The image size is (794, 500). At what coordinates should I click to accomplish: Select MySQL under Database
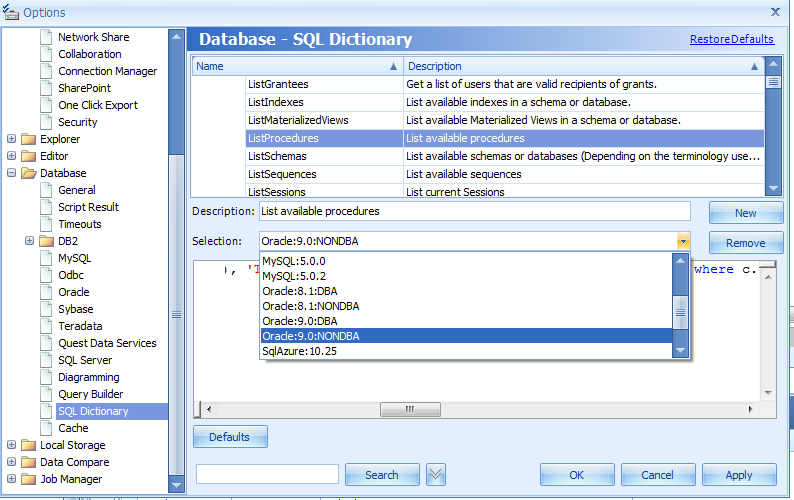tap(74, 258)
